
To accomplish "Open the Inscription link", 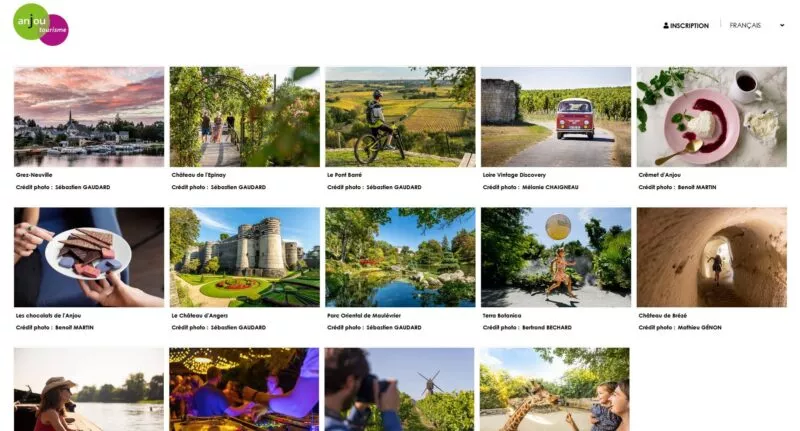I will coord(686,26).
